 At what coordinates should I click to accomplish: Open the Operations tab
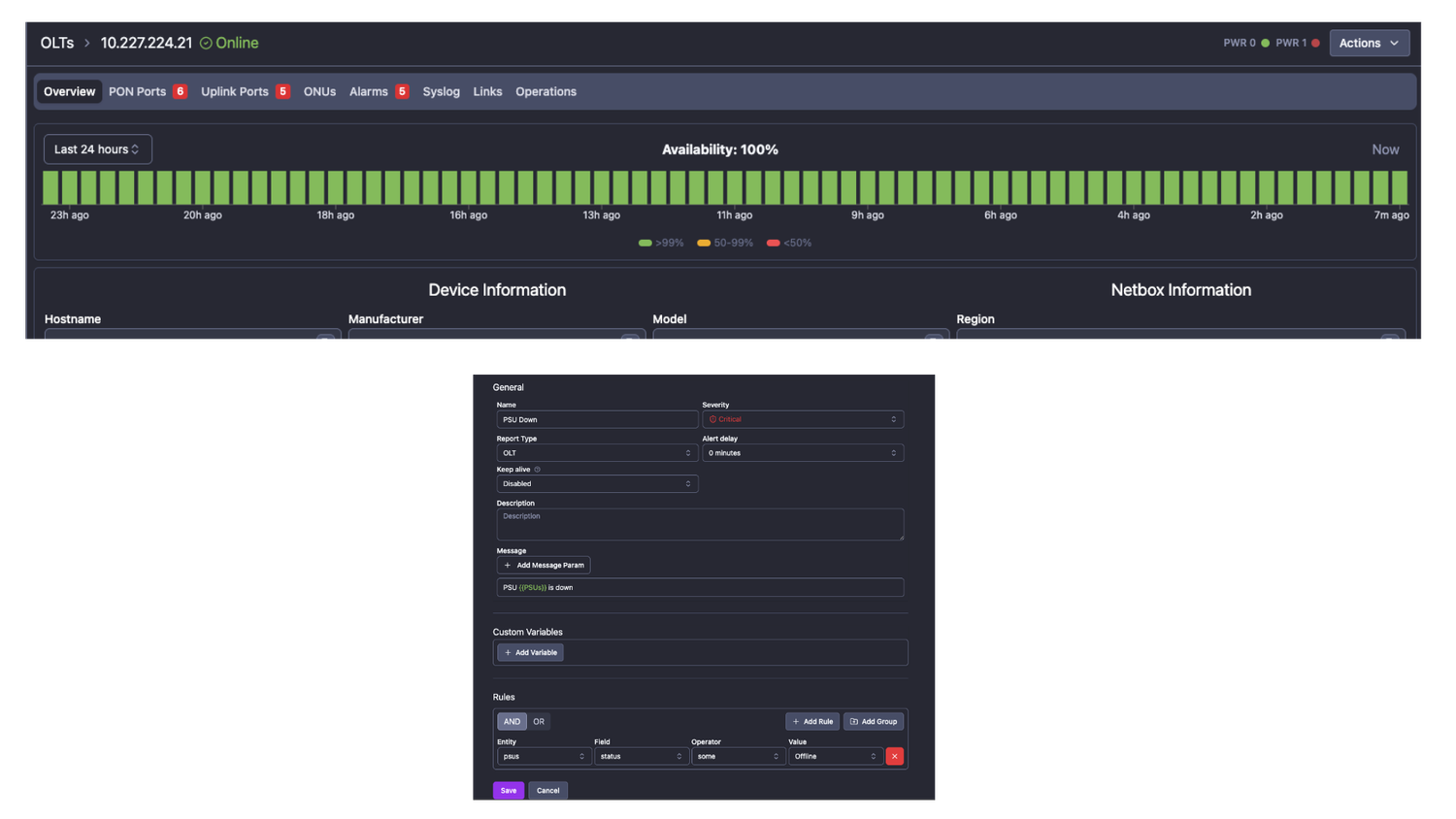546,91
